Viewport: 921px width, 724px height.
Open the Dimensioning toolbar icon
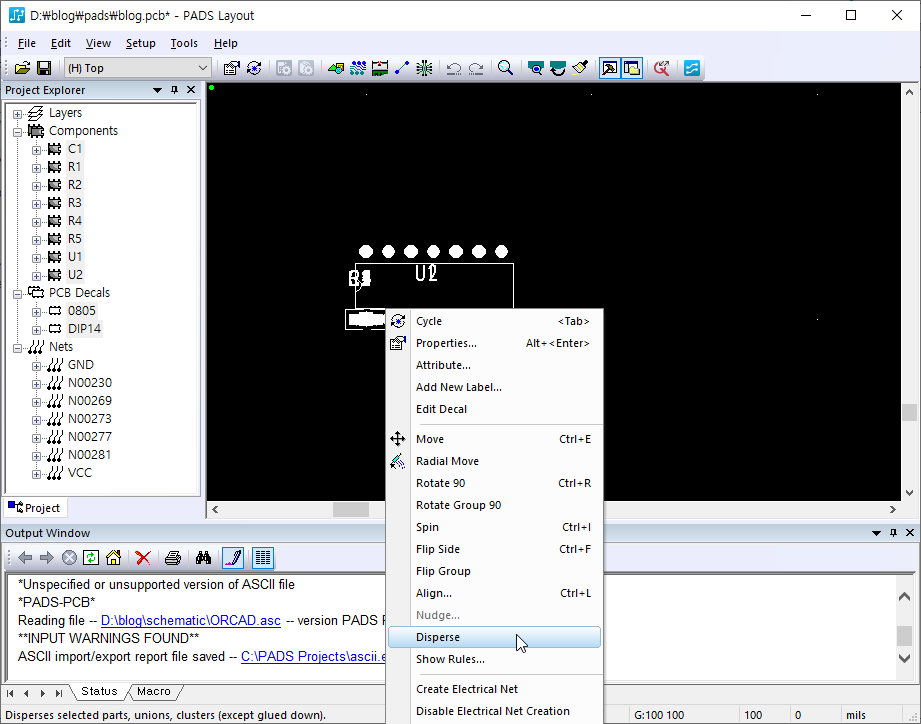[x=380, y=68]
